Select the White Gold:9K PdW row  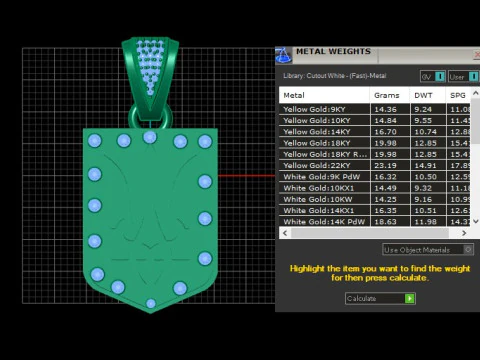point(375,177)
